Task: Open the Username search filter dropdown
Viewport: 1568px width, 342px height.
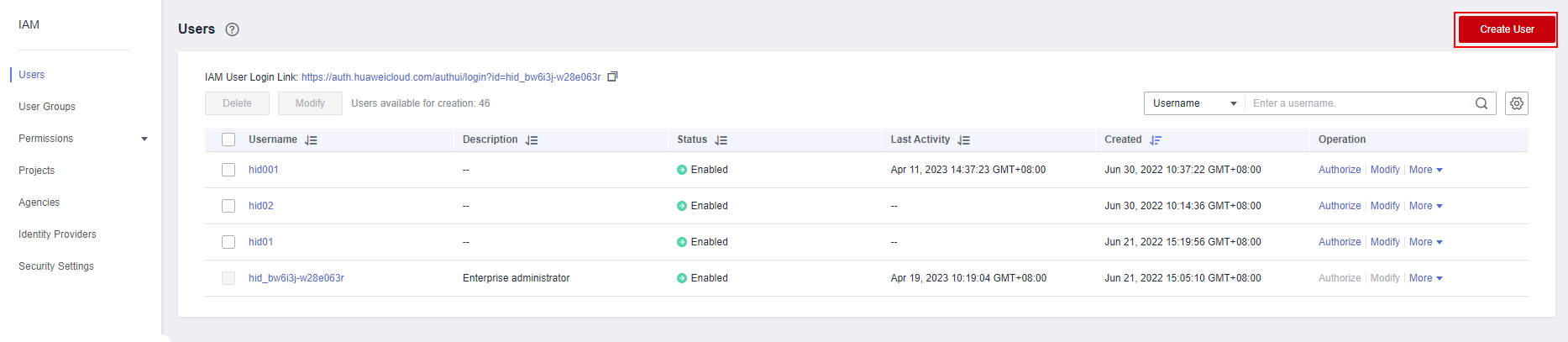Action: [x=1194, y=103]
